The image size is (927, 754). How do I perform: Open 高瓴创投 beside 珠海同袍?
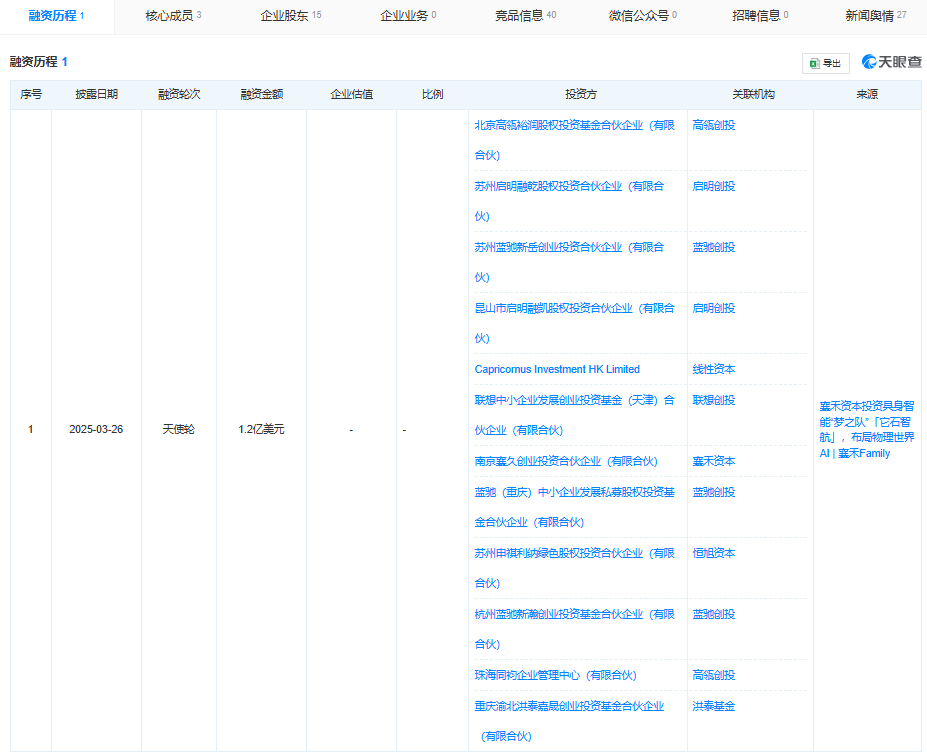[x=714, y=675]
